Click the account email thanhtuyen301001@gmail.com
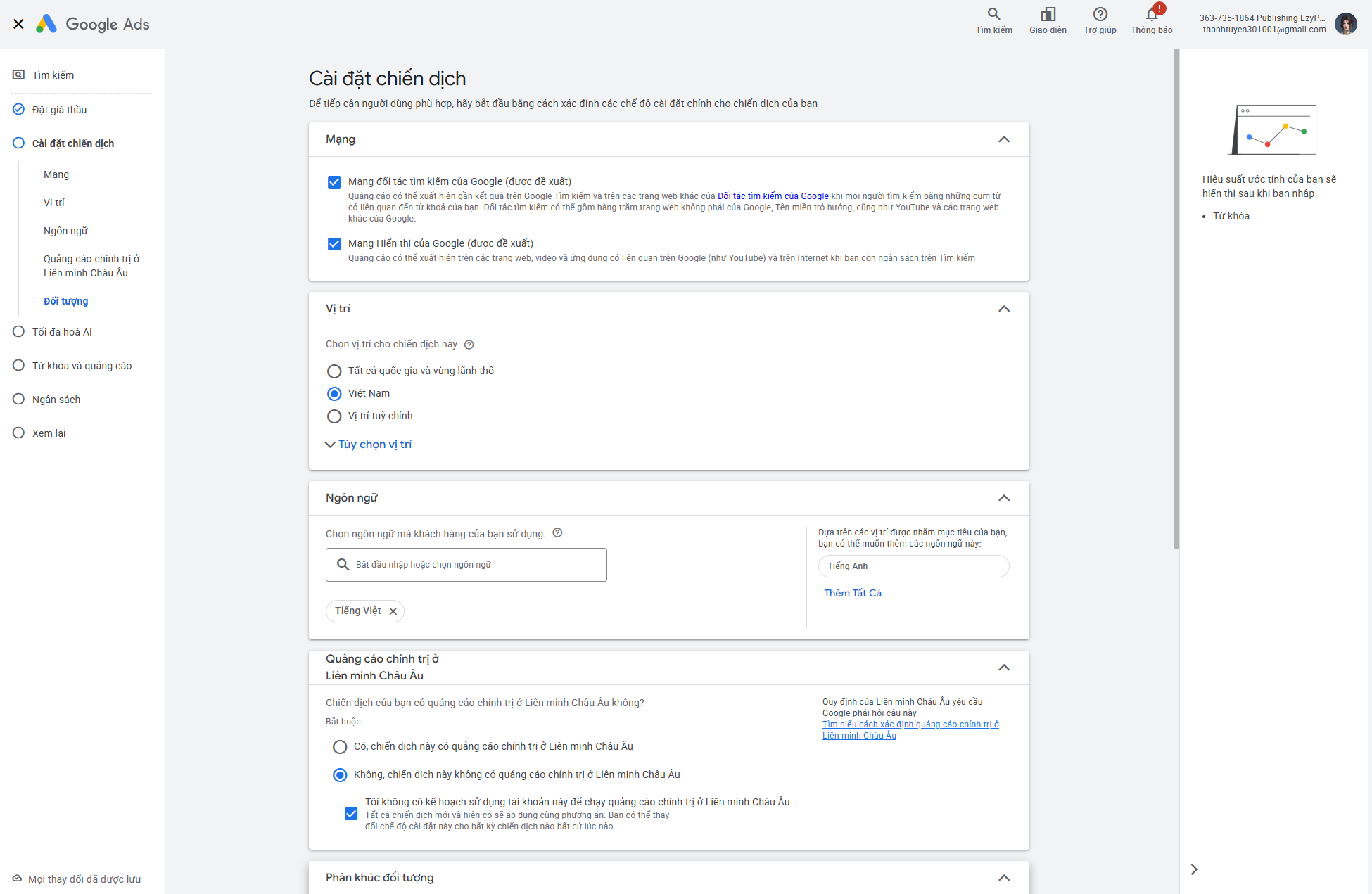 pyautogui.click(x=1264, y=30)
